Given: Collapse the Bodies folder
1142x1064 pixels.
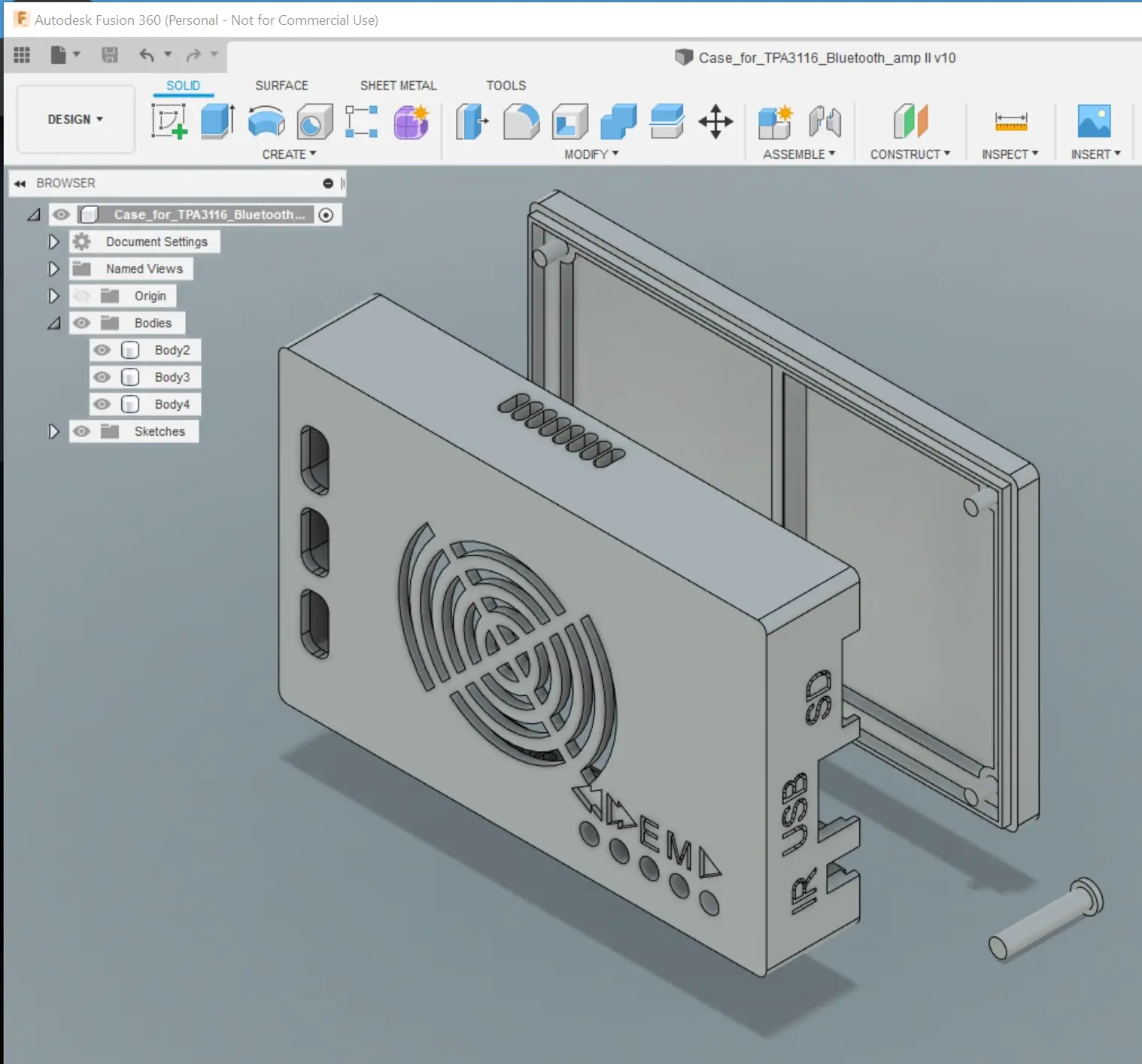Looking at the screenshot, I should point(54,324).
